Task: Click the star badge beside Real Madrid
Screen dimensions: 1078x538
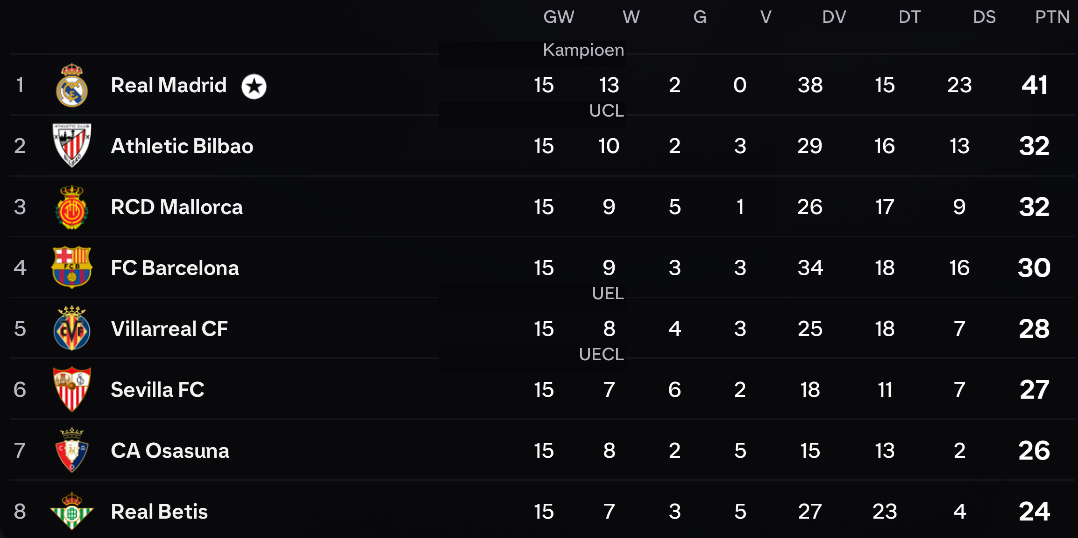Action: (254, 86)
